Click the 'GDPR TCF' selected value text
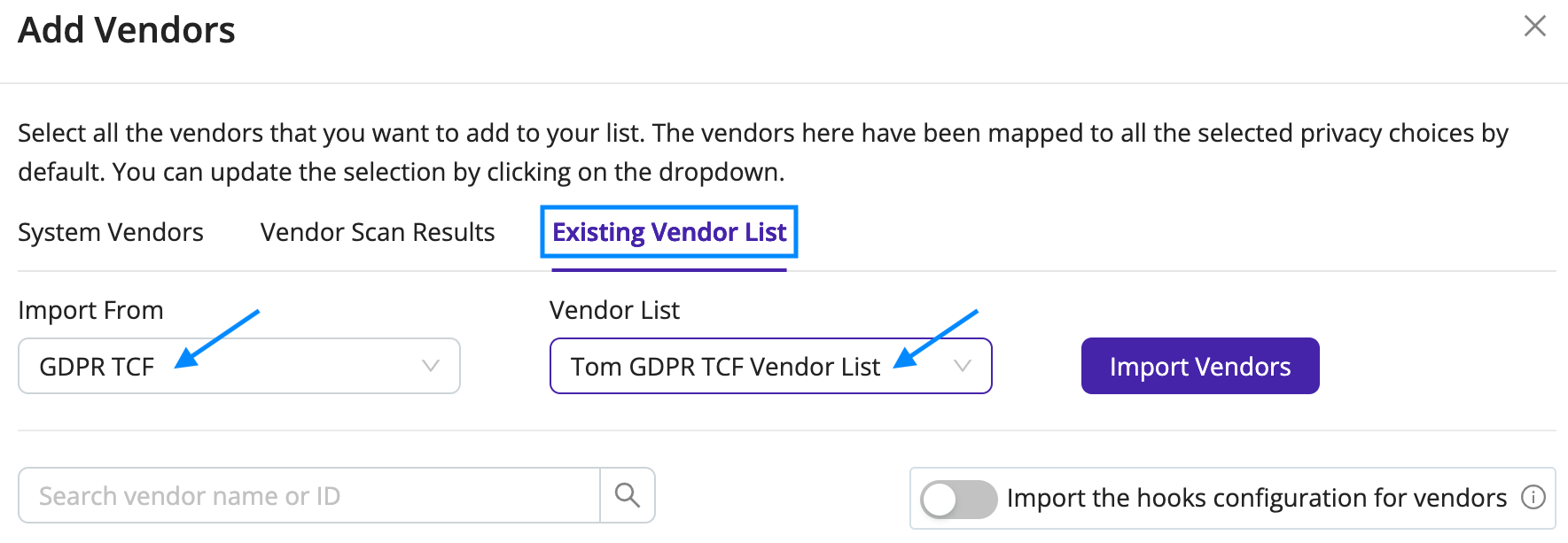This screenshot has width=1568, height=543. coord(97,367)
